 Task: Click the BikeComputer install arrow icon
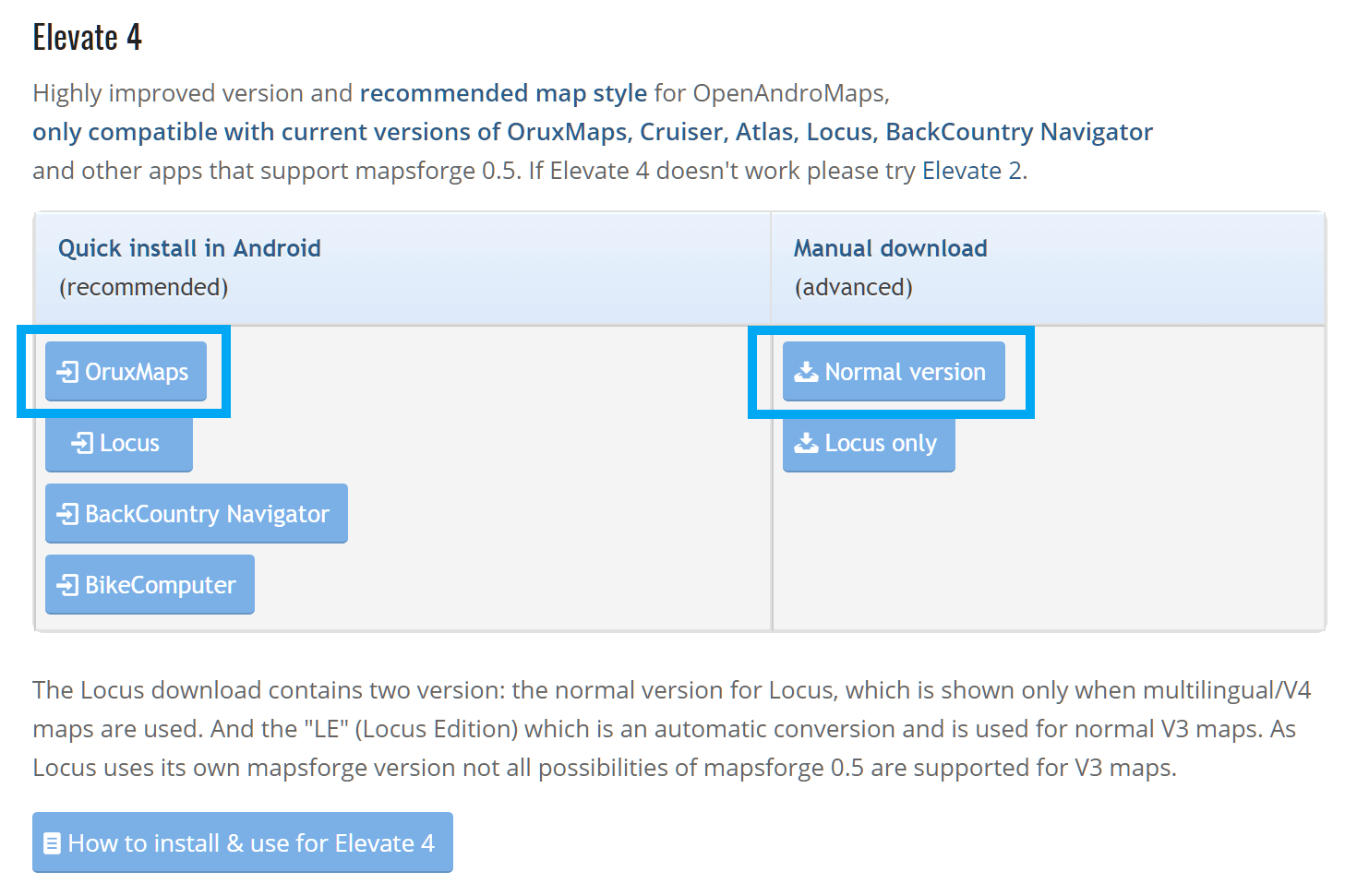(x=67, y=585)
